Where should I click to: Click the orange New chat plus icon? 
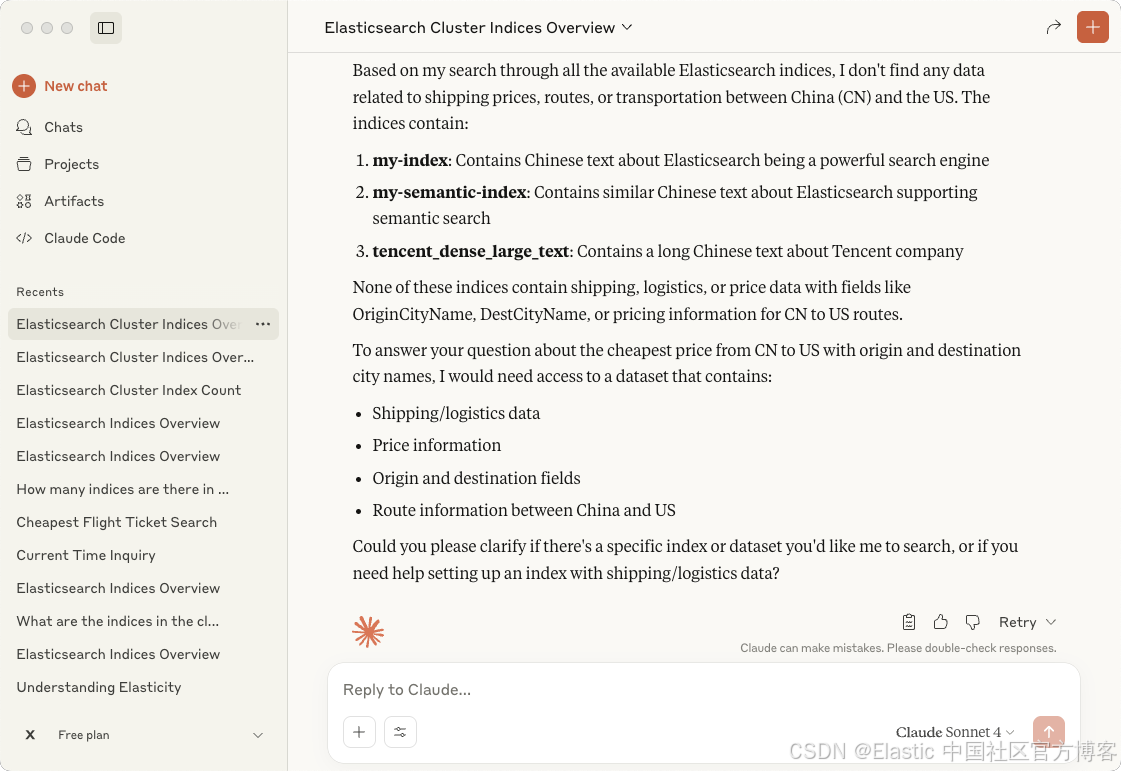[x=24, y=86]
